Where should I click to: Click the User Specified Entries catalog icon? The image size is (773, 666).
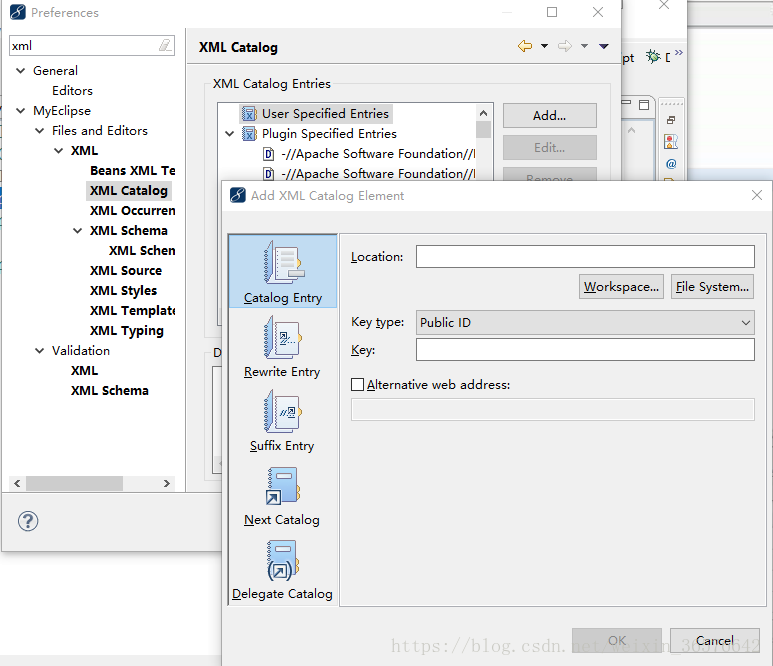(249, 114)
